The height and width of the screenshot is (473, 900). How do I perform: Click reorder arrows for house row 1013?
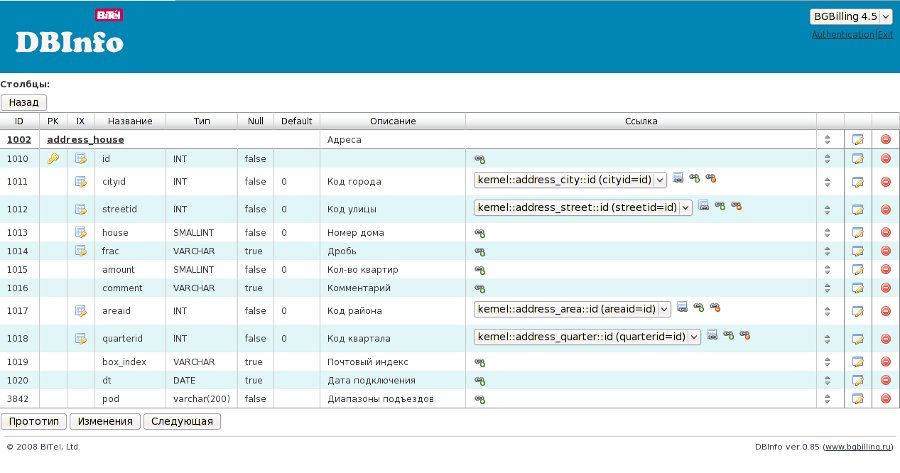827,233
